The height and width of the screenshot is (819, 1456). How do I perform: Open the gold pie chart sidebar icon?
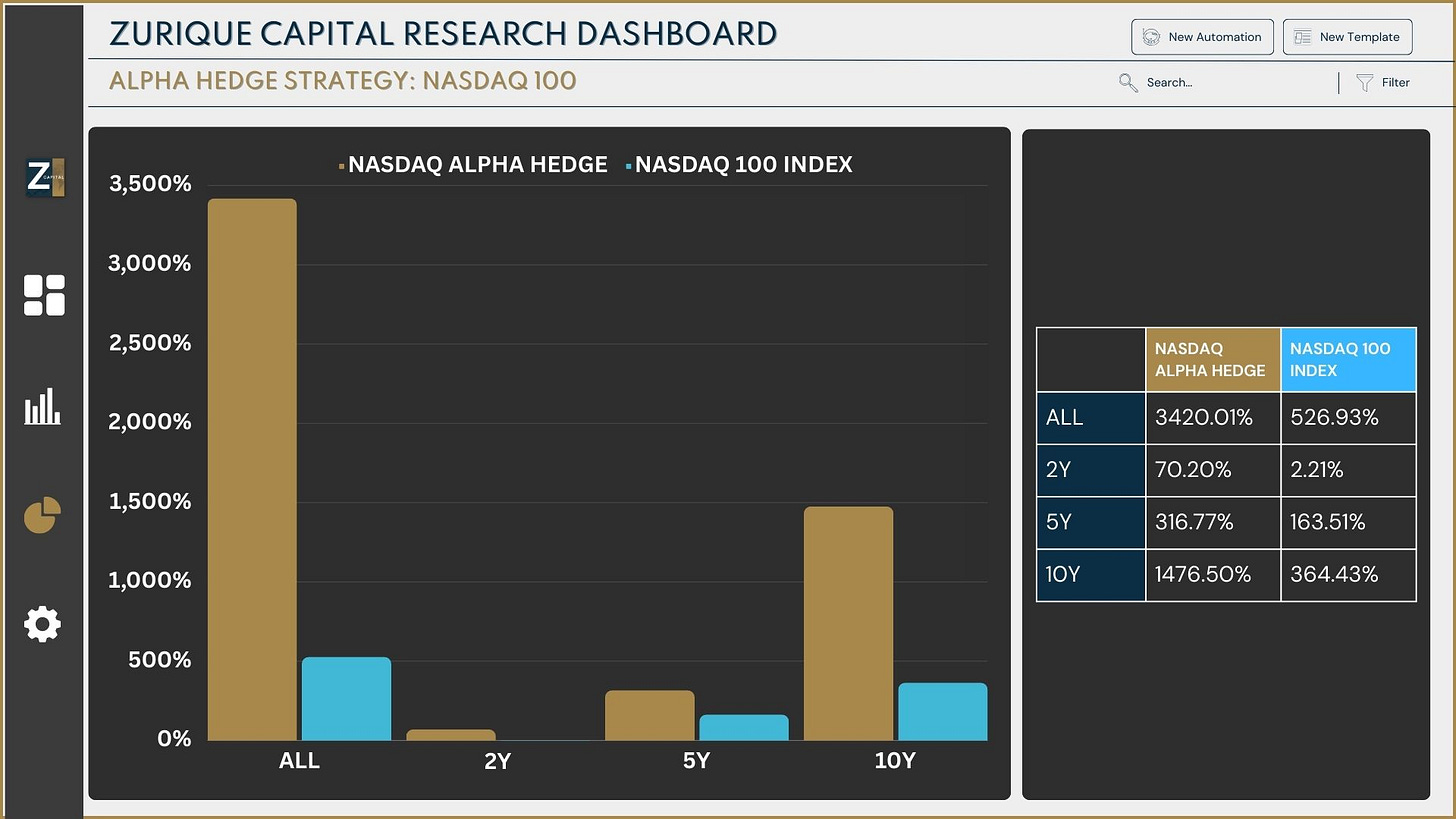[44, 516]
